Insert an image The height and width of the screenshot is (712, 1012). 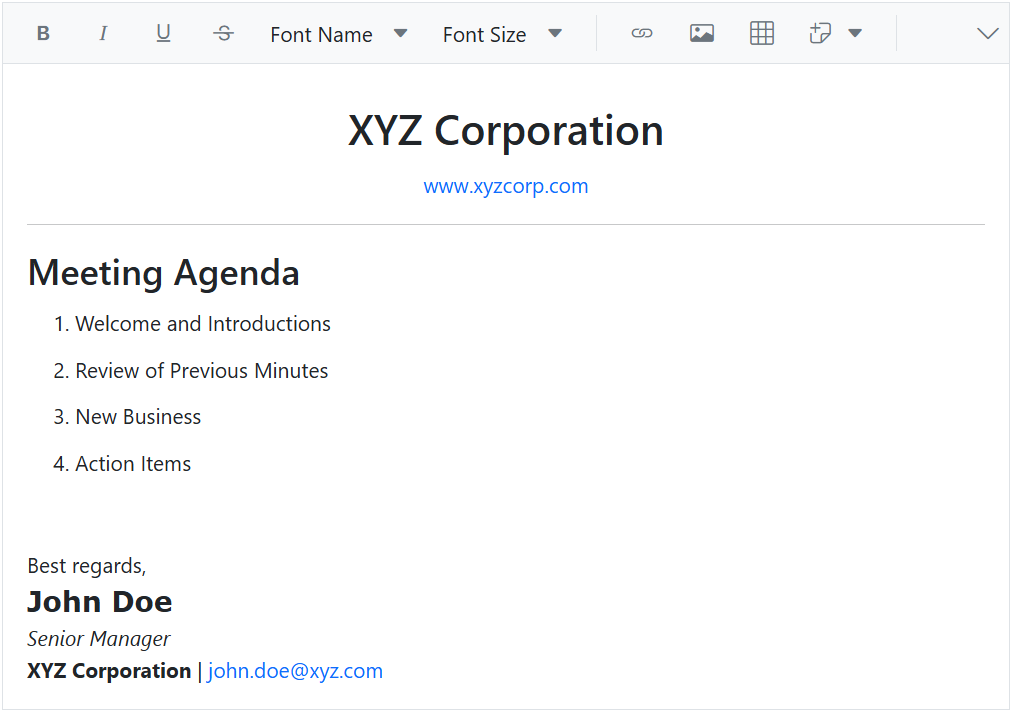(701, 33)
